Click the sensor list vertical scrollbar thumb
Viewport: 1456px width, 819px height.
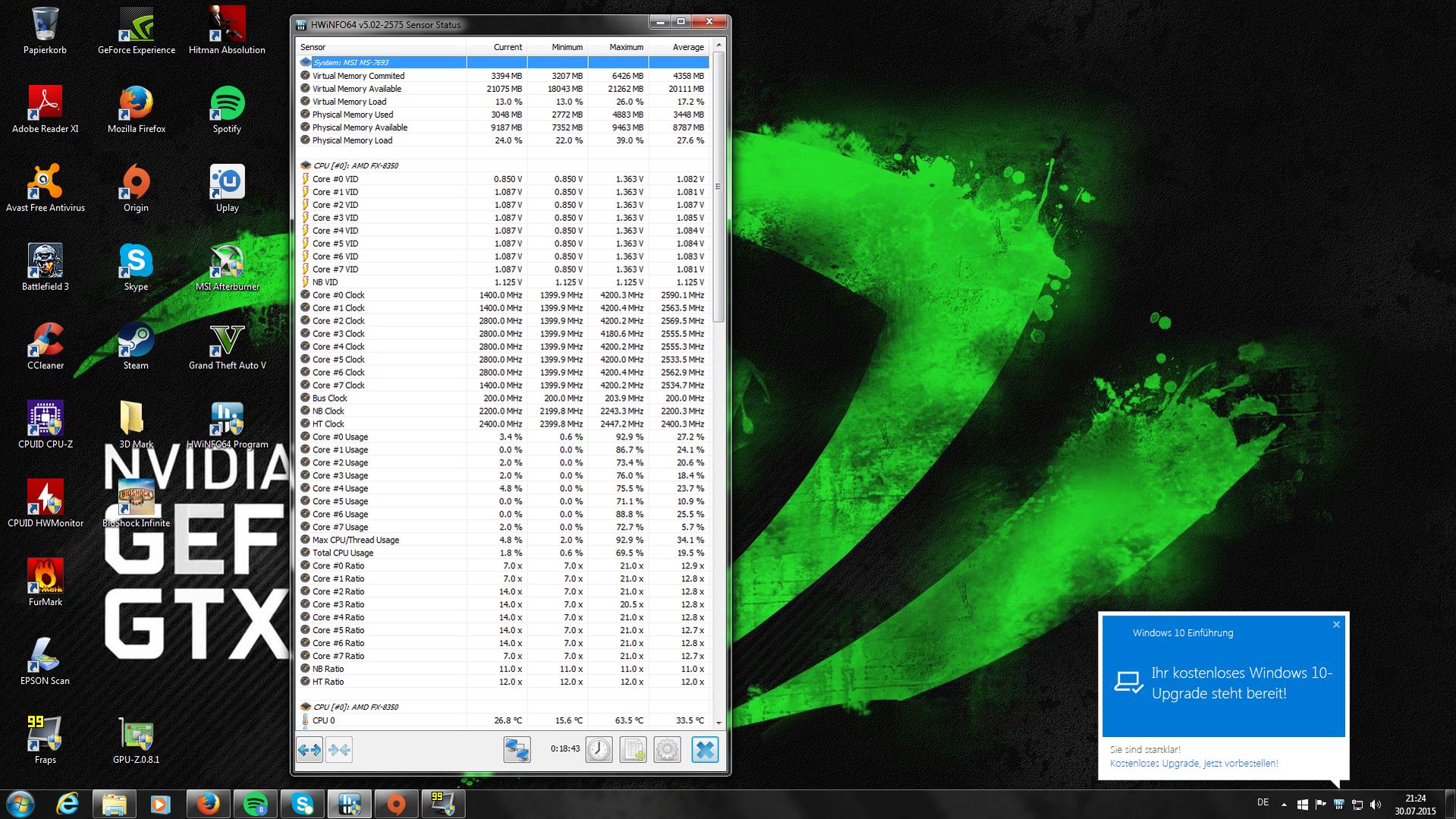pos(719,187)
